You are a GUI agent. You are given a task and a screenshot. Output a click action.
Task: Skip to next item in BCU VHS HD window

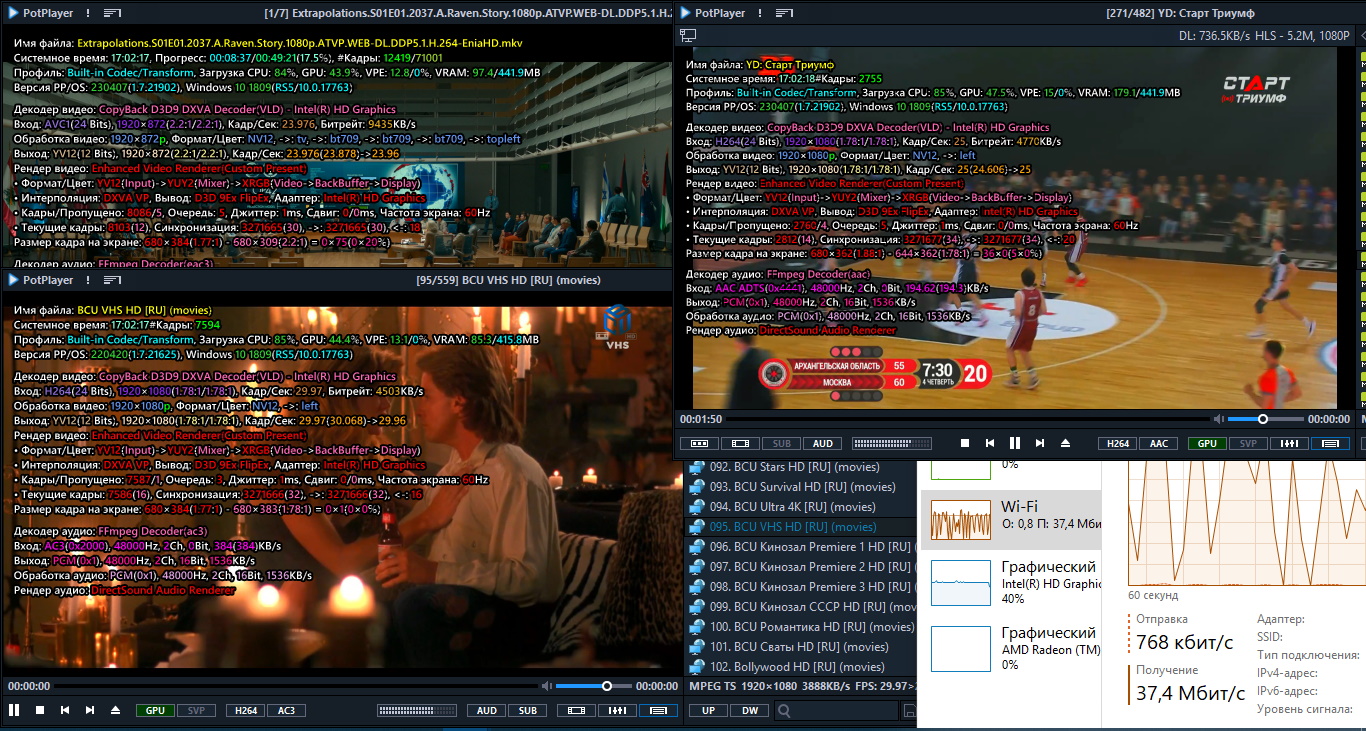click(x=90, y=710)
